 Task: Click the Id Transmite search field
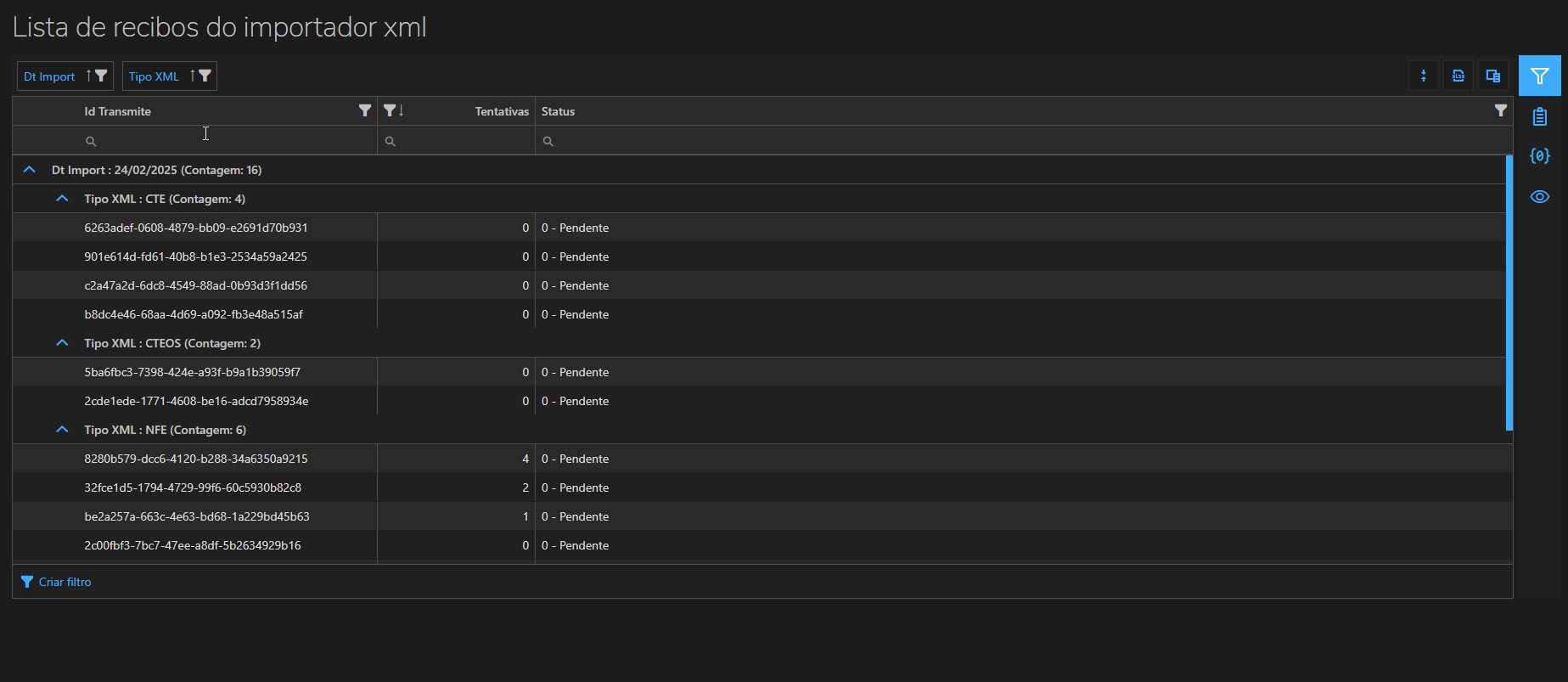click(229, 141)
